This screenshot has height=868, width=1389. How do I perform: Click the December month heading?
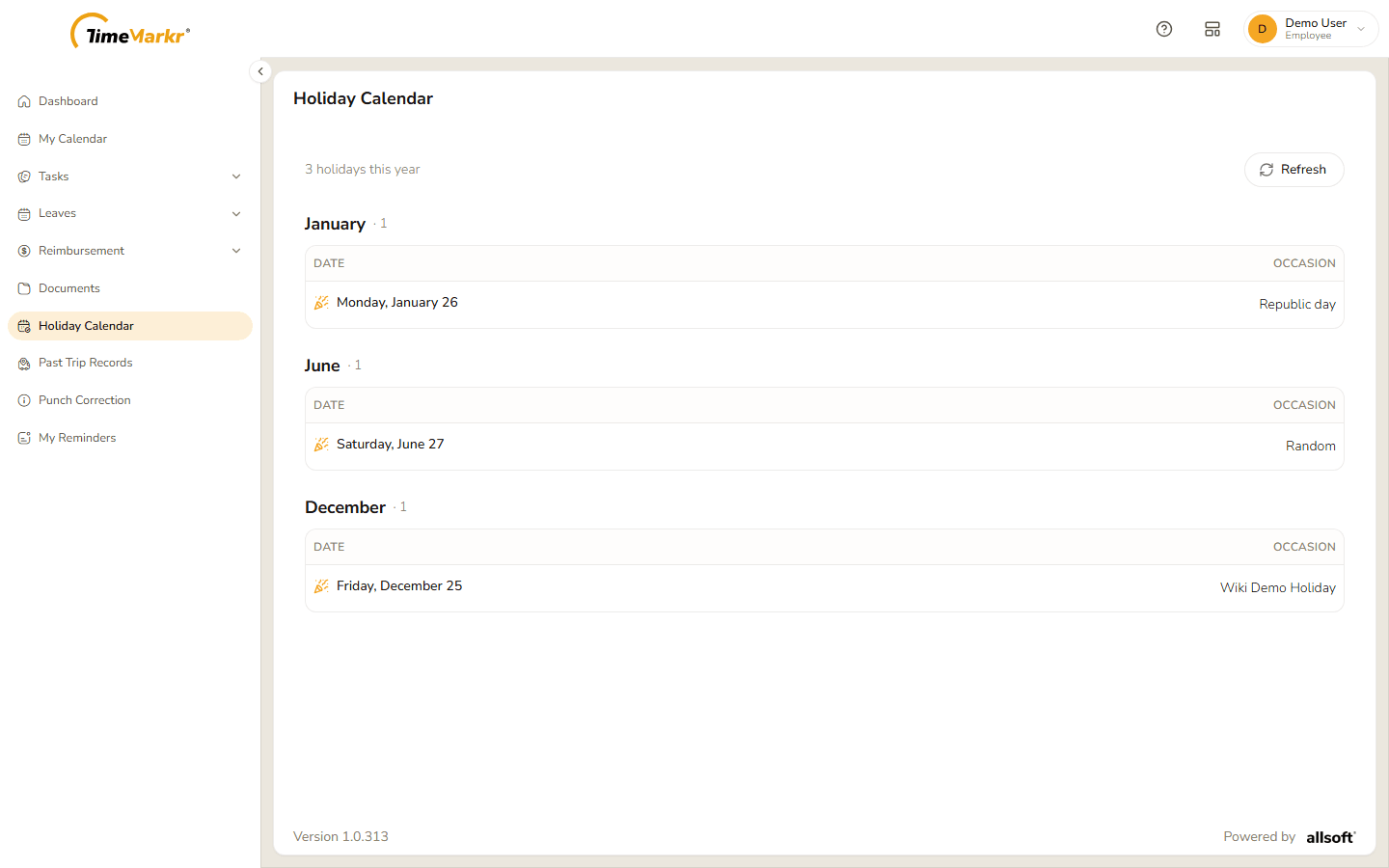click(345, 507)
